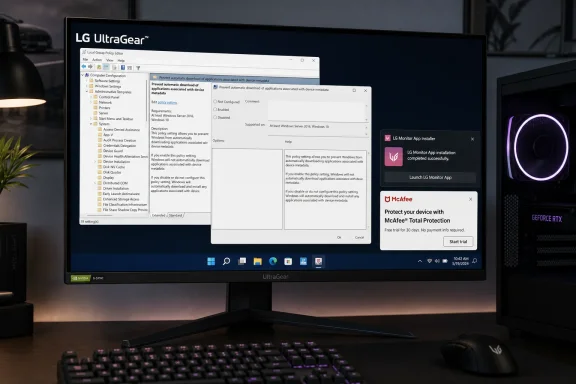Collapse Administrative Templates tree node
The width and height of the screenshot is (576, 384).
coord(87,91)
